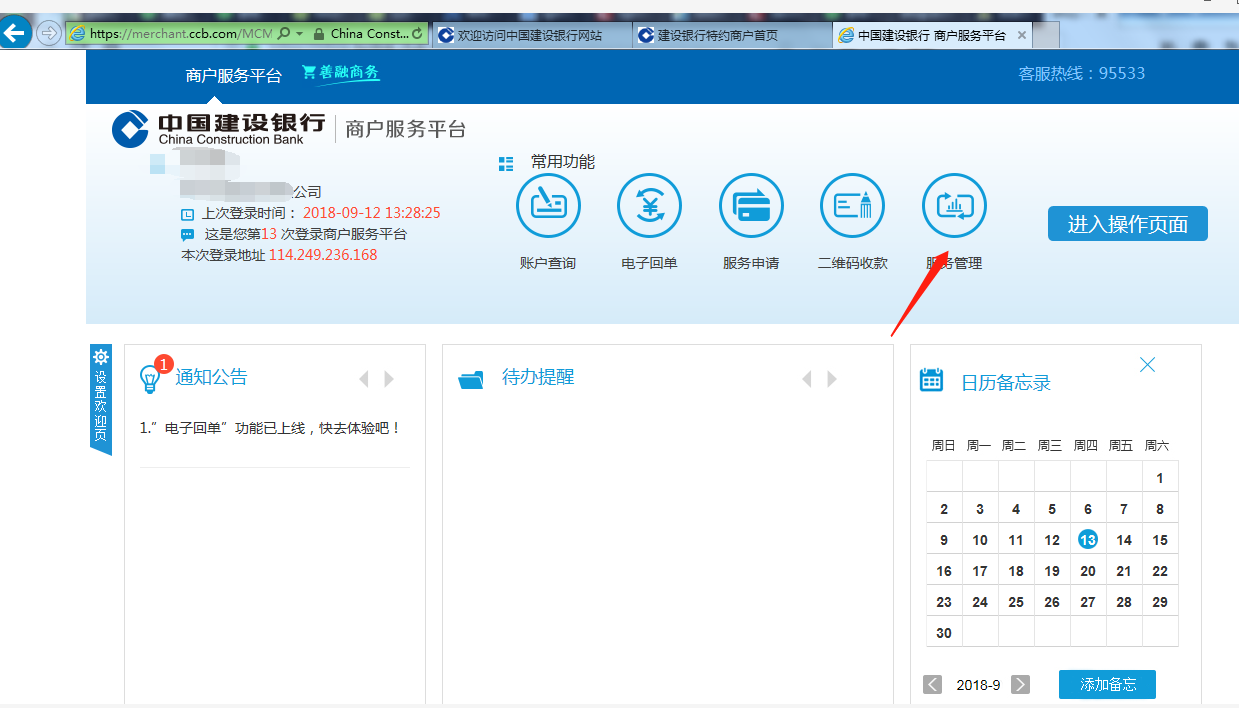The image size is (1239, 708).
Task: Click the 客服热线：95533 hotline text
Action: point(1081,73)
